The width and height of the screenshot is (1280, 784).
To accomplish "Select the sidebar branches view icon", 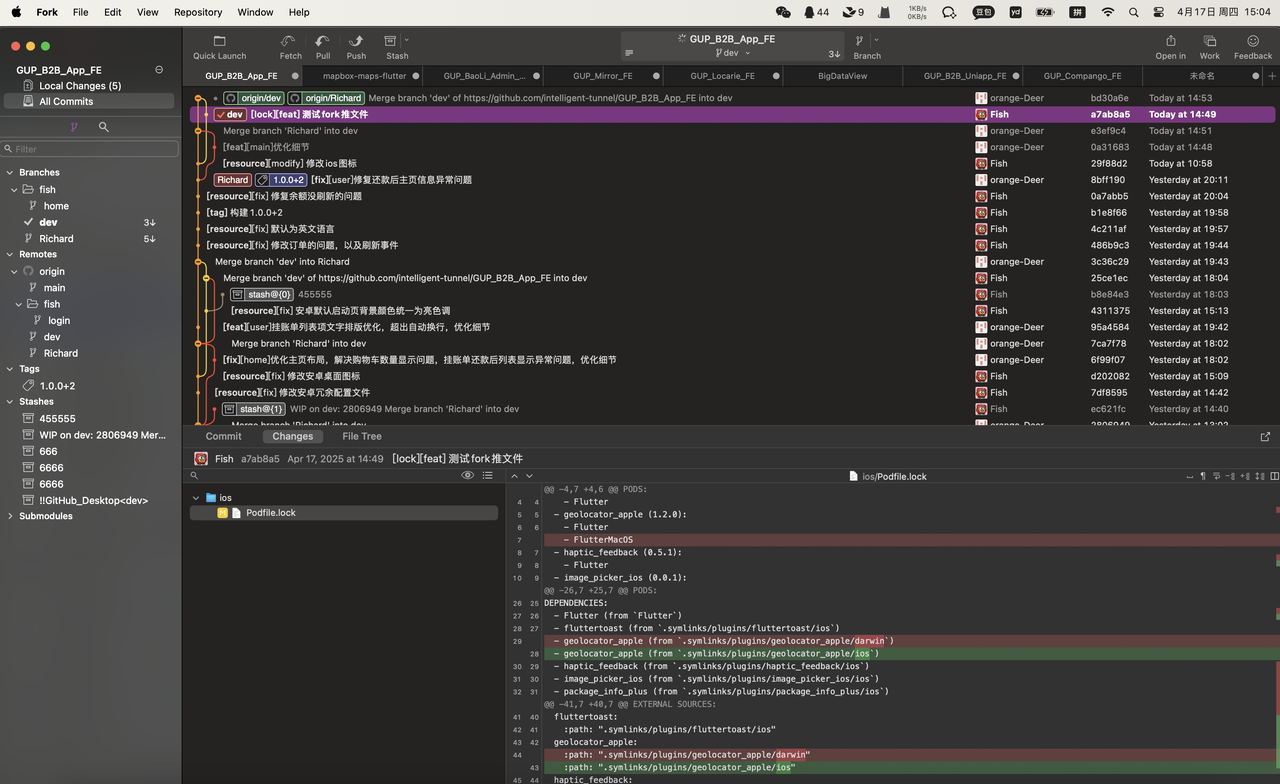I will [x=74, y=127].
